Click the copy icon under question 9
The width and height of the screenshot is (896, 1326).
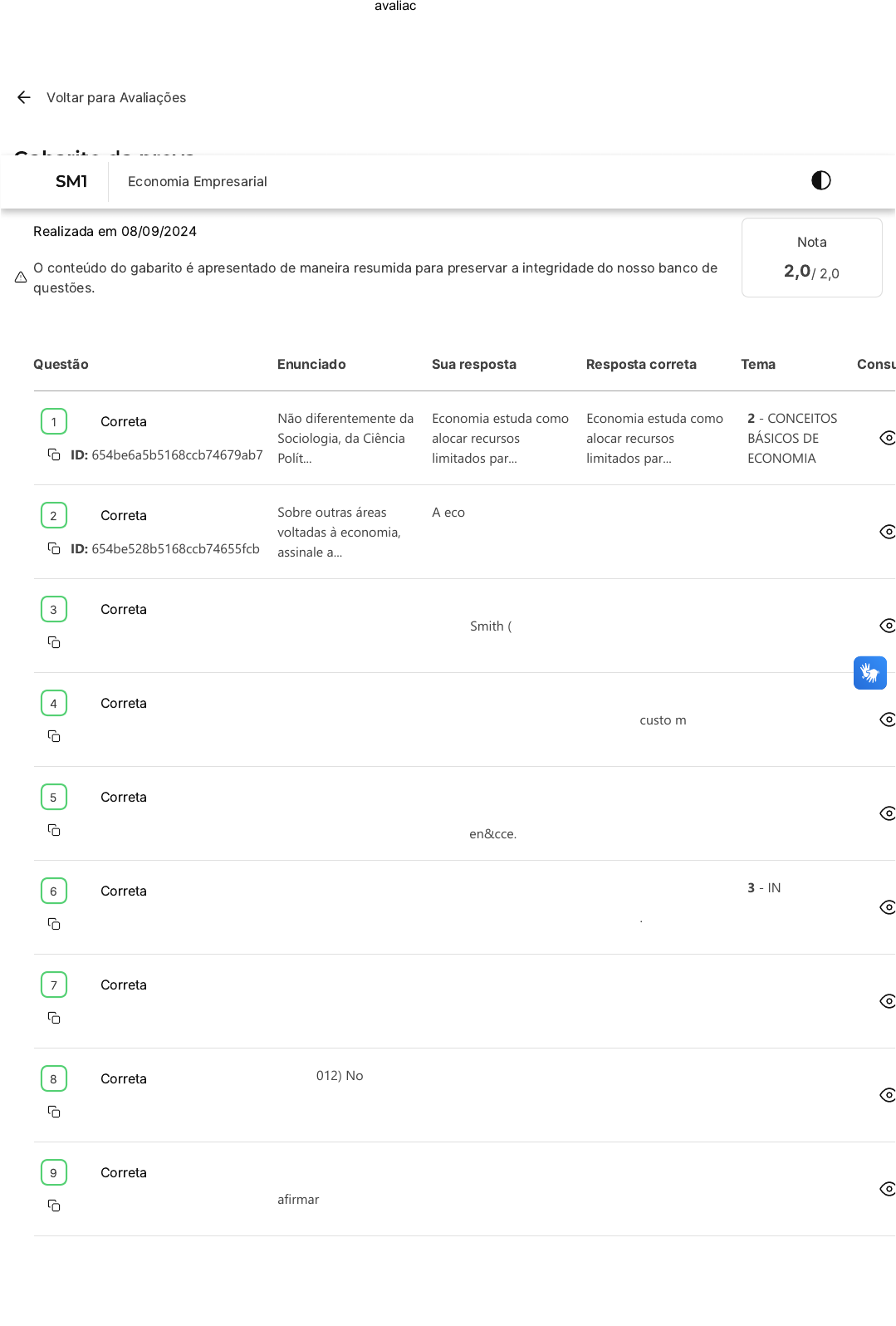[54, 1206]
